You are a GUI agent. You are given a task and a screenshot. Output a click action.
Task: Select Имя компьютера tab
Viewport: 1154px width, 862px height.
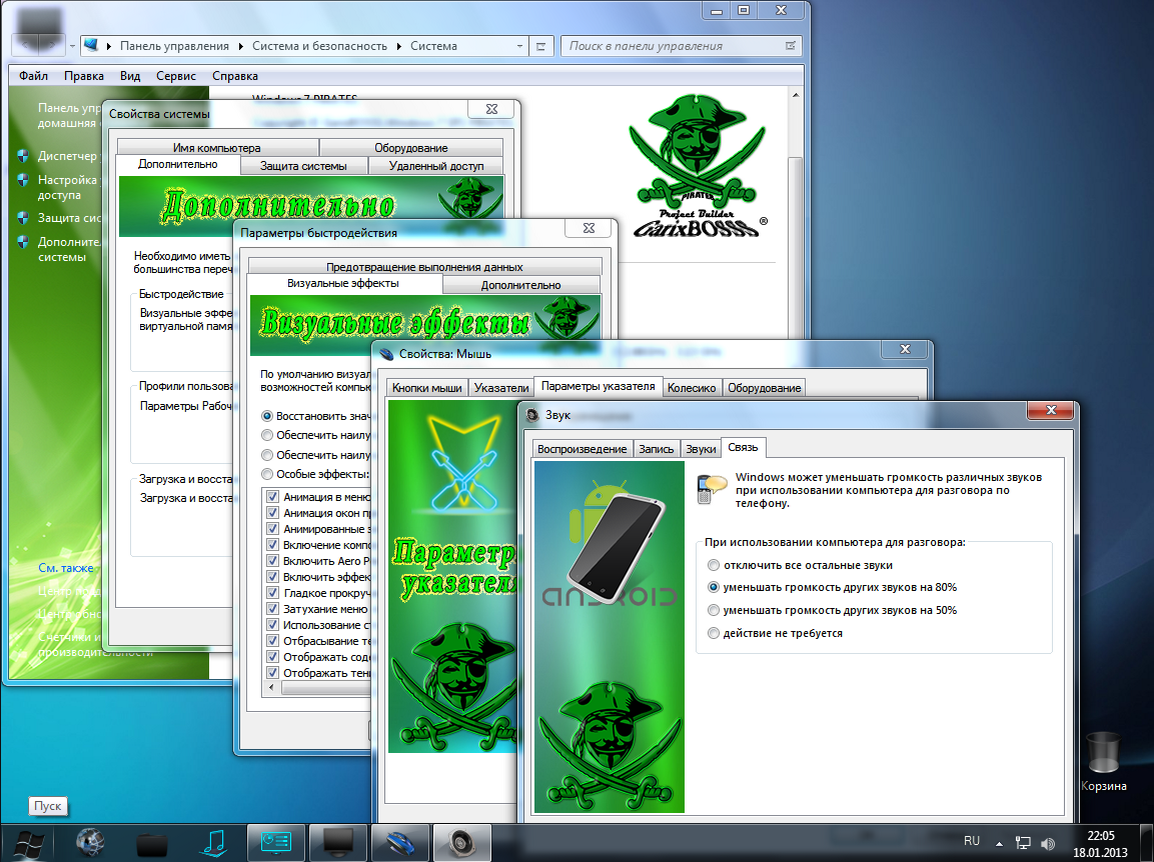[217, 147]
